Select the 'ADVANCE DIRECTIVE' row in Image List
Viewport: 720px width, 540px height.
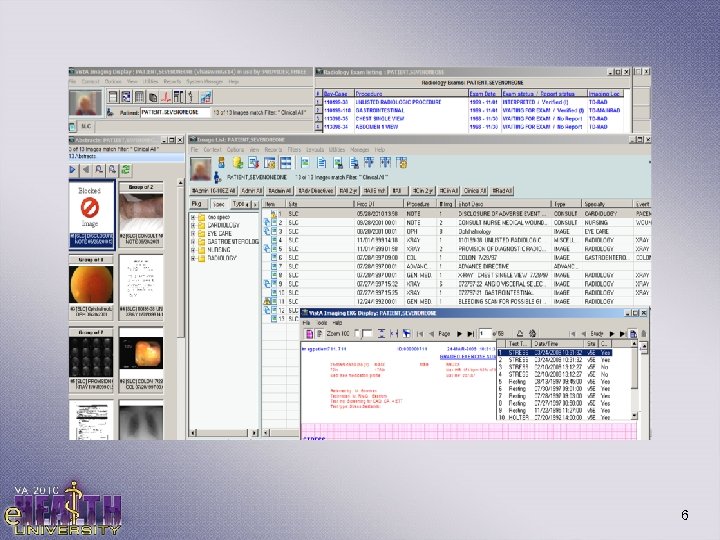click(456, 266)
